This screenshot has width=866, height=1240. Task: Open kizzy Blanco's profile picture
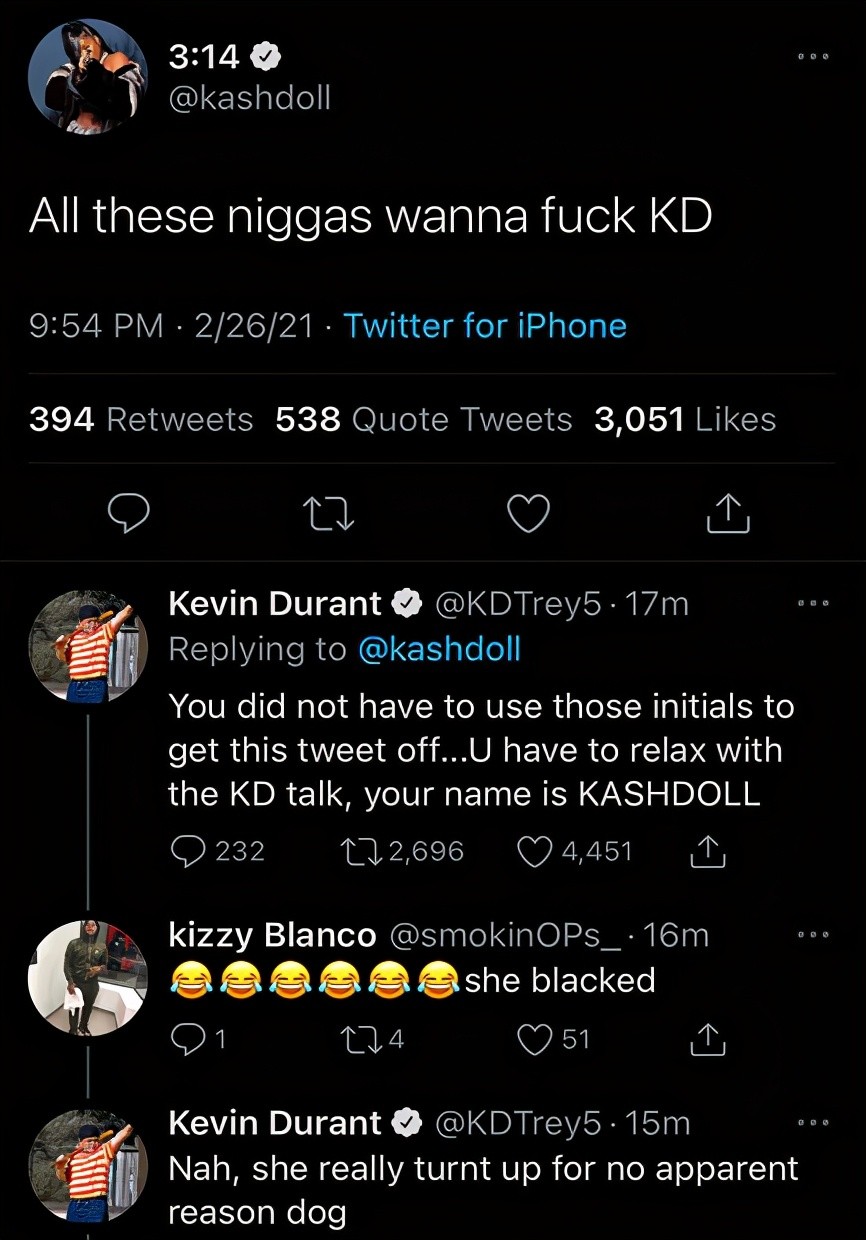88,977
